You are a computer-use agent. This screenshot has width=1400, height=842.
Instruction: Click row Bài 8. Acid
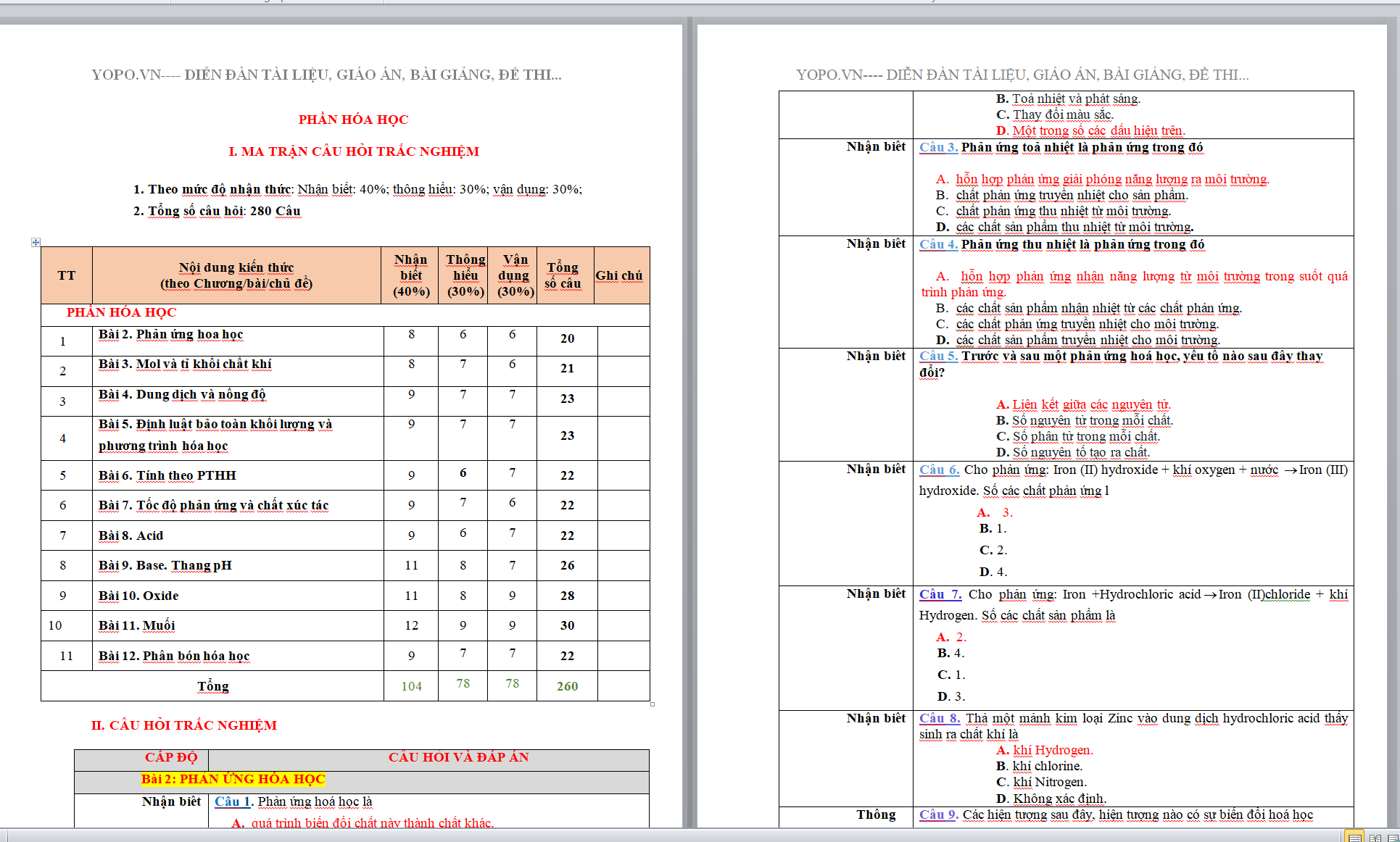(345, 535)
